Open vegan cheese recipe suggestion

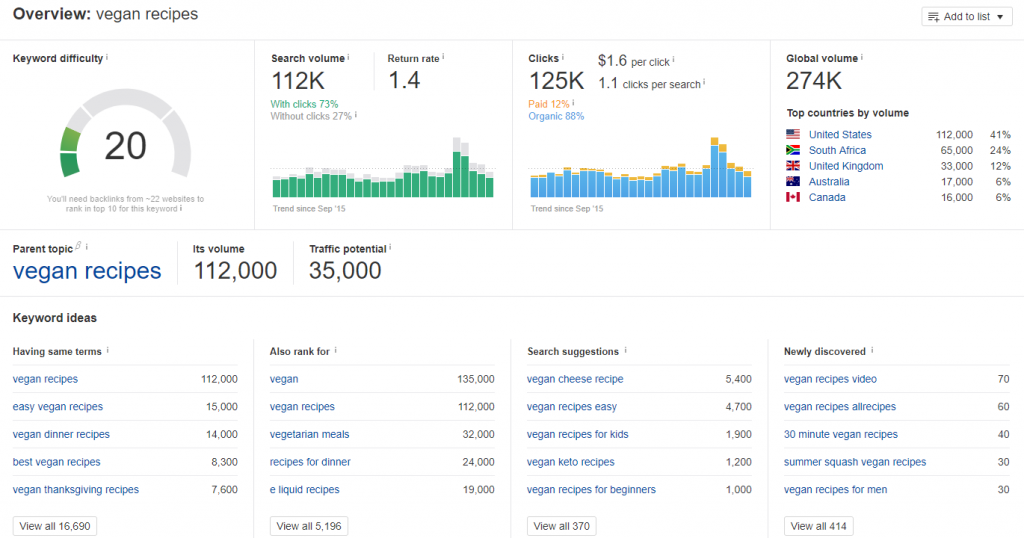click(x=575, y=379)
